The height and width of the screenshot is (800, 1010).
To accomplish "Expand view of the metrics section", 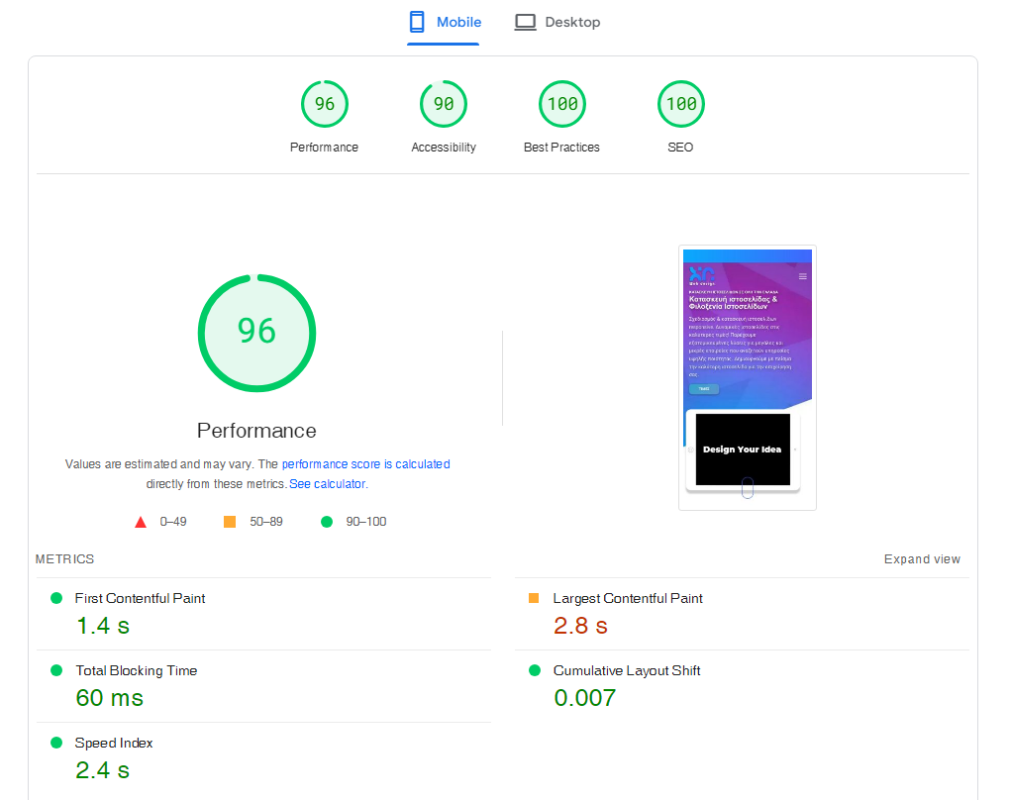I will [x=922, y=559].
